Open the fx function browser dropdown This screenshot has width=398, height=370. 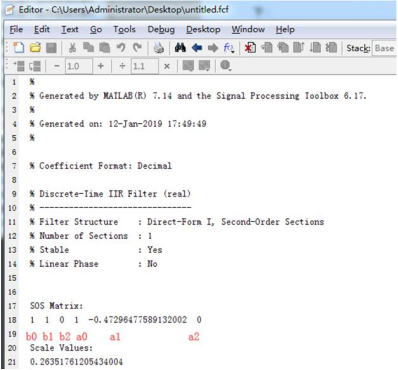click(x=229, y=48)
